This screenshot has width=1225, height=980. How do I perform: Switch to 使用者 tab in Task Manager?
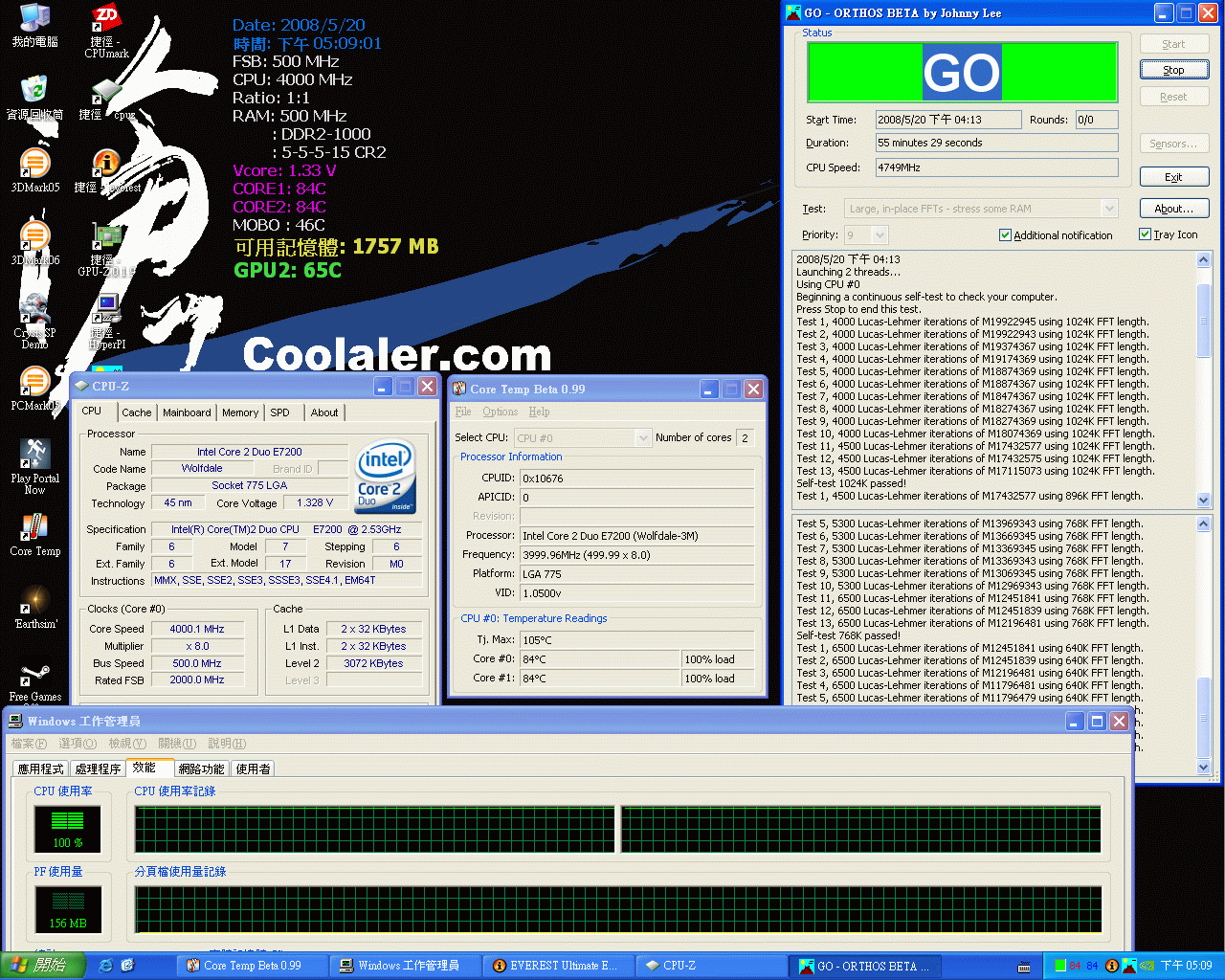click(x=253, y=768)
